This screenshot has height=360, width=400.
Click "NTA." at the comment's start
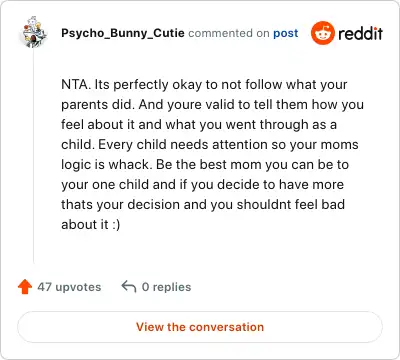click(x=76, y=85)
